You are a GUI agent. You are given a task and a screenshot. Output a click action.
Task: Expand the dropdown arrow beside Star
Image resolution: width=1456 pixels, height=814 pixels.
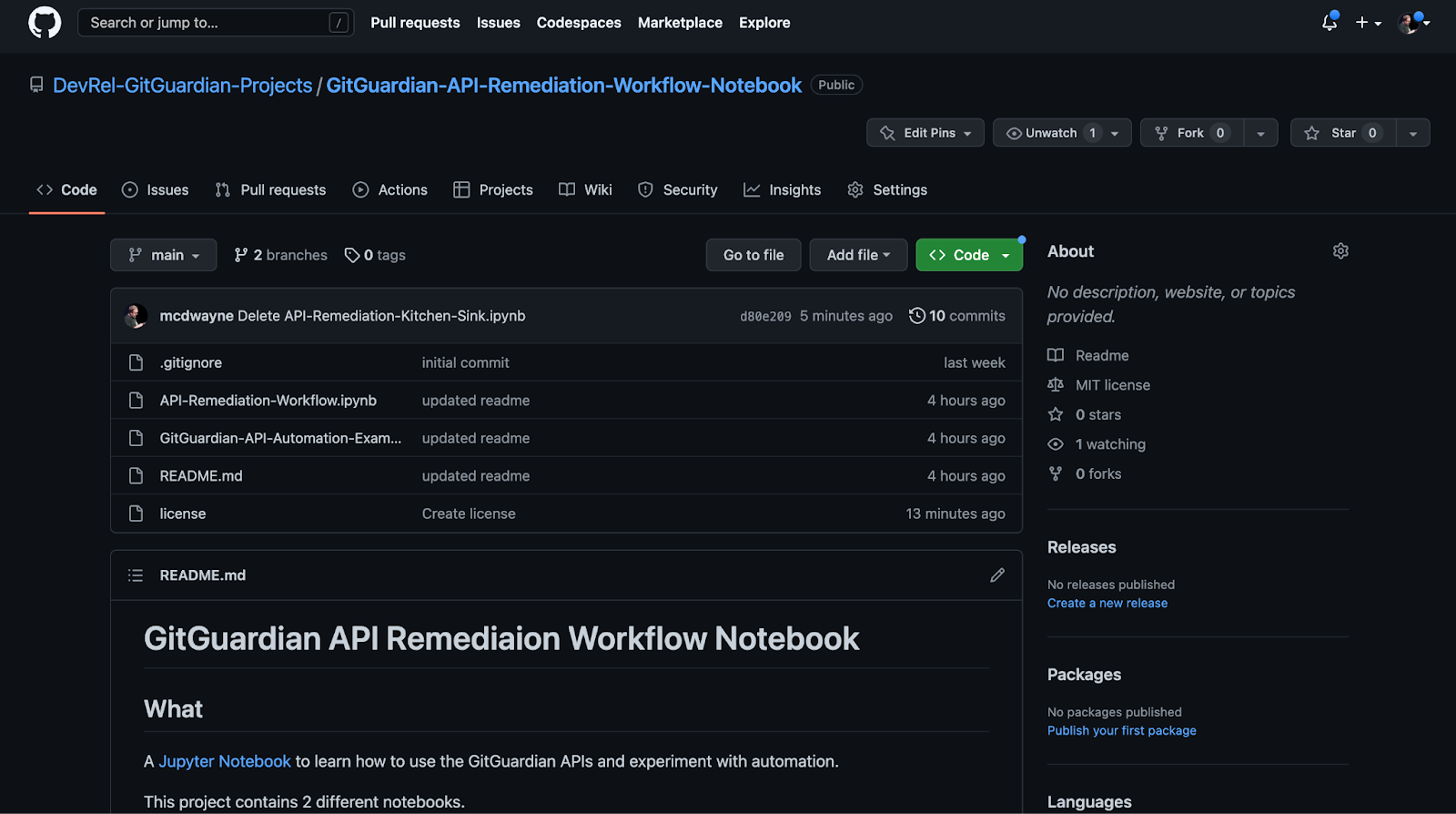1413,133
